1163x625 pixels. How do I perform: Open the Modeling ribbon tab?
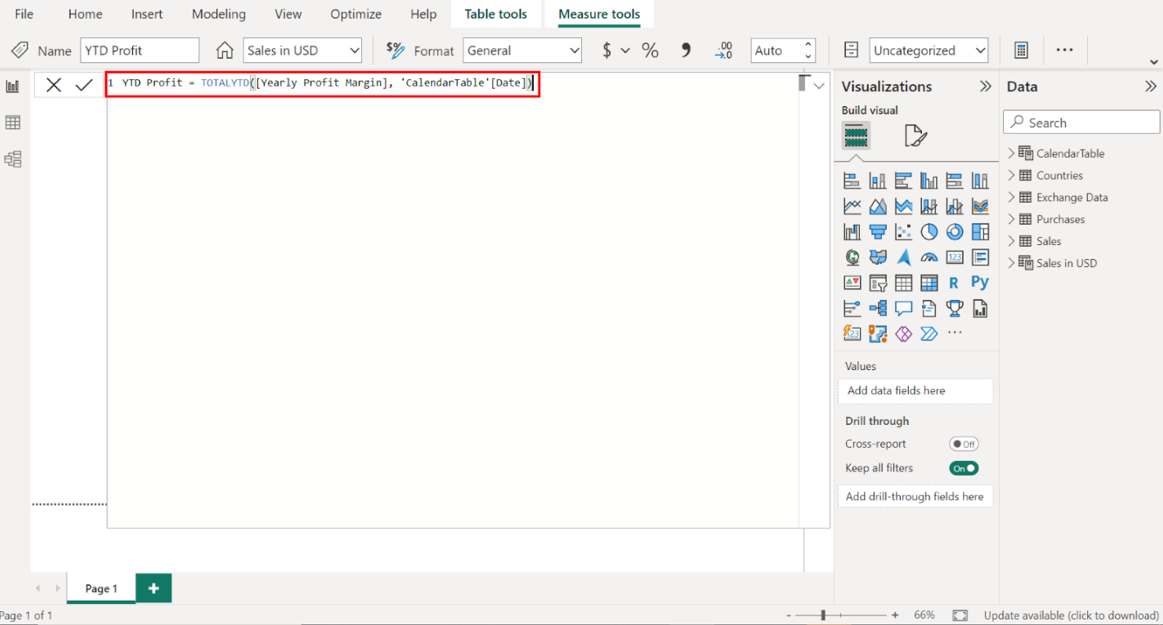(x=218, y=14)
